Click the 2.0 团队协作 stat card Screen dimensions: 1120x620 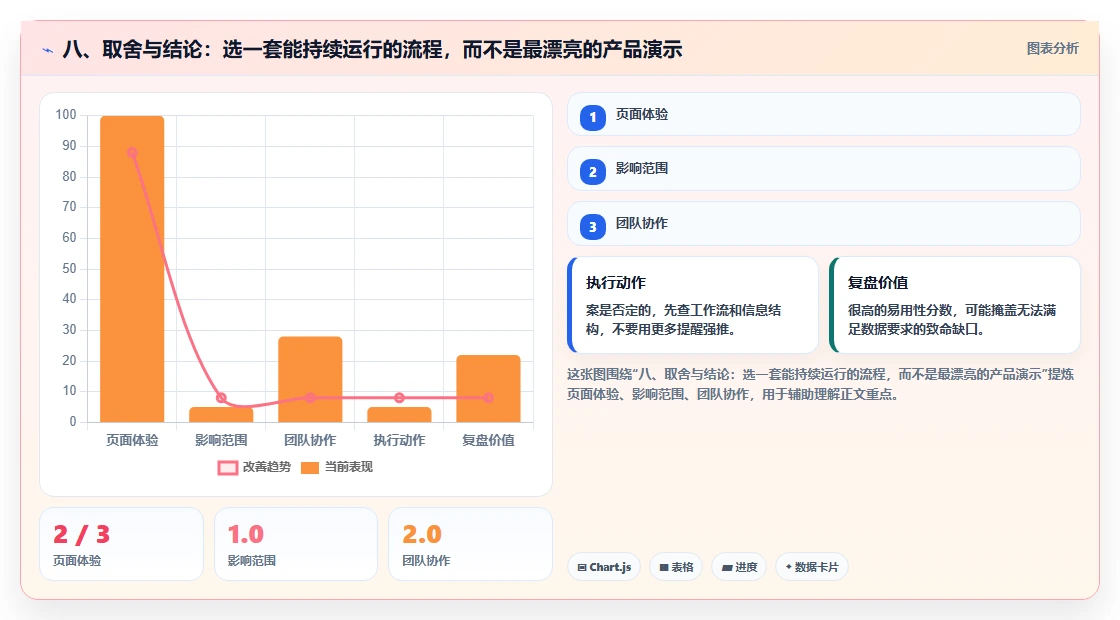pos(471,544)
